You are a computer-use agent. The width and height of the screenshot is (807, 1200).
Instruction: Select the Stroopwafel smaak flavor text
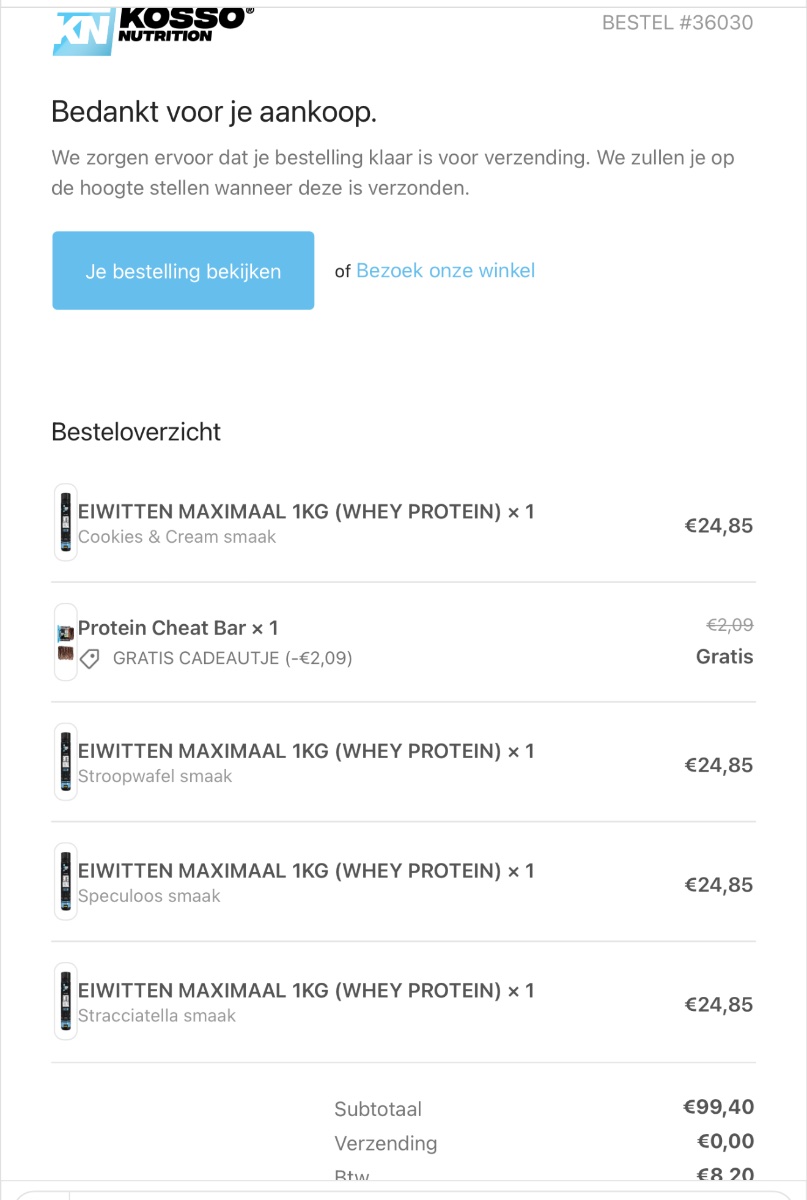[155, 777]
